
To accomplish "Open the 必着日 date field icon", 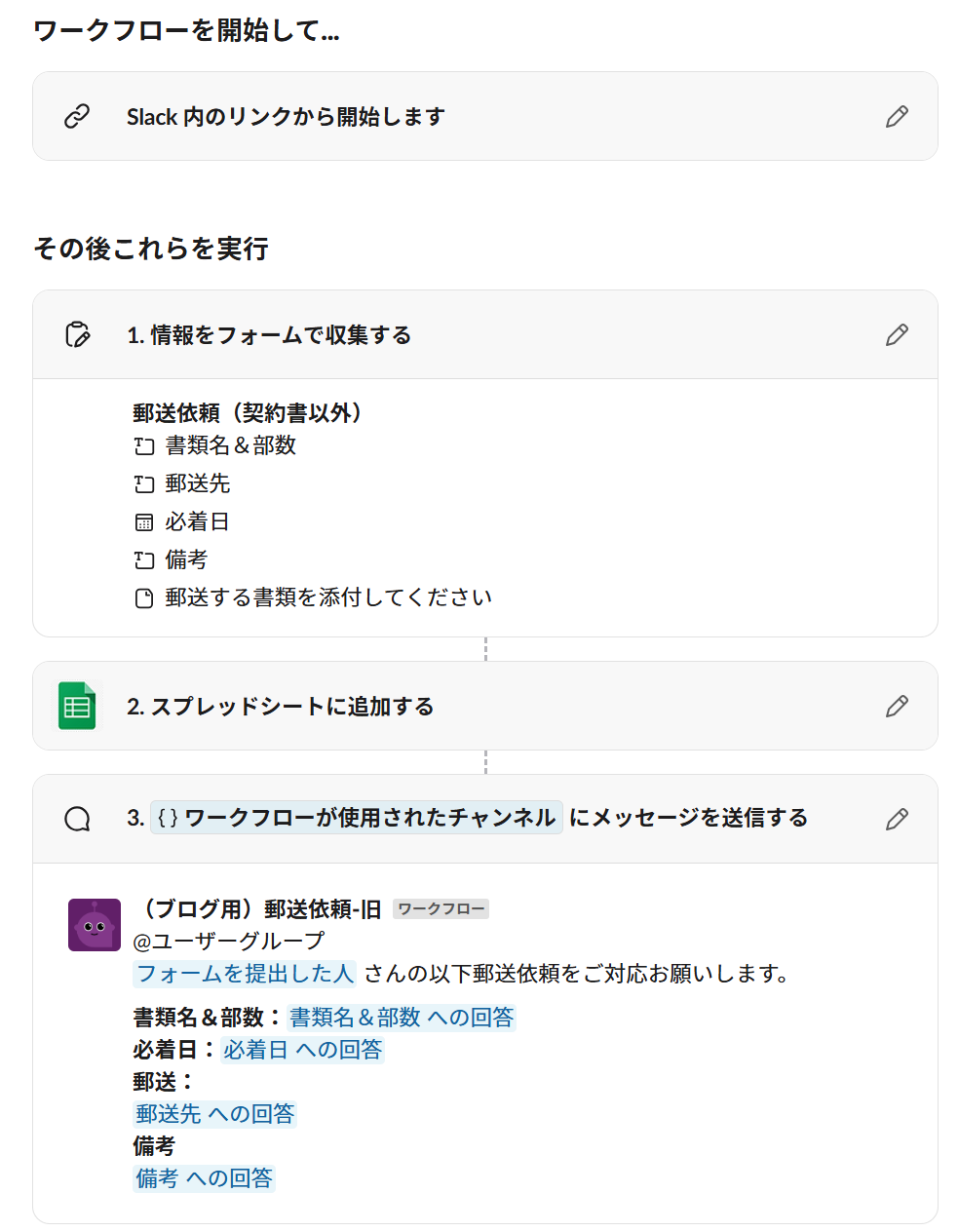I will [144, 522].
